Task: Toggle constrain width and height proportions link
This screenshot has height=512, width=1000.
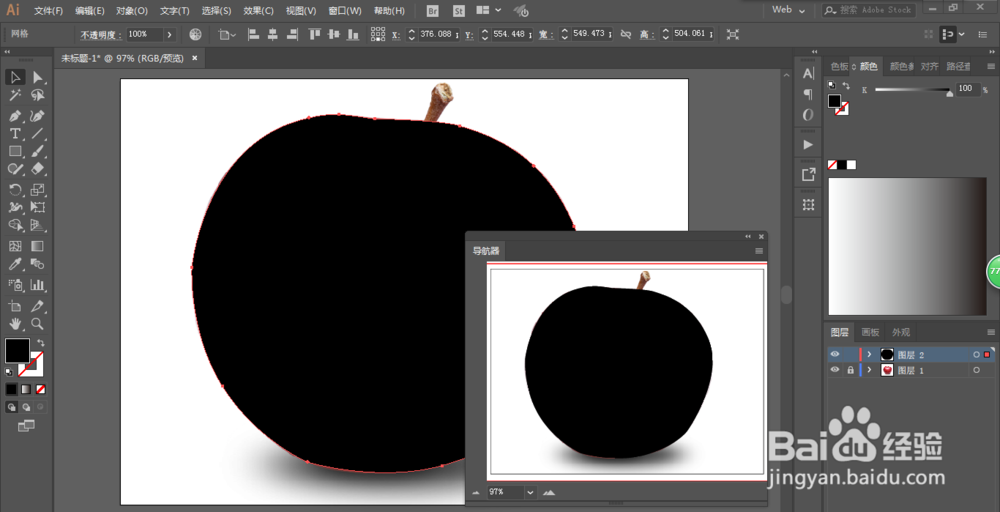Action: pyautogui.click(x=626, y=34)
